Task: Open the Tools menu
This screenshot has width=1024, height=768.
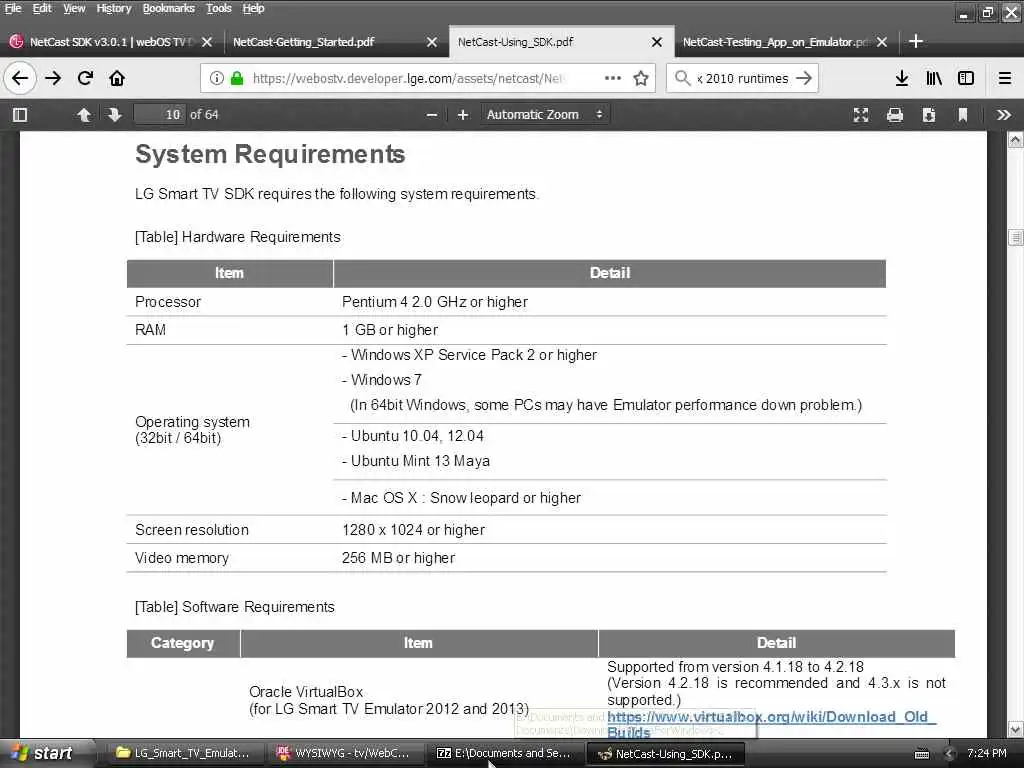Action: tap(219, 8)
